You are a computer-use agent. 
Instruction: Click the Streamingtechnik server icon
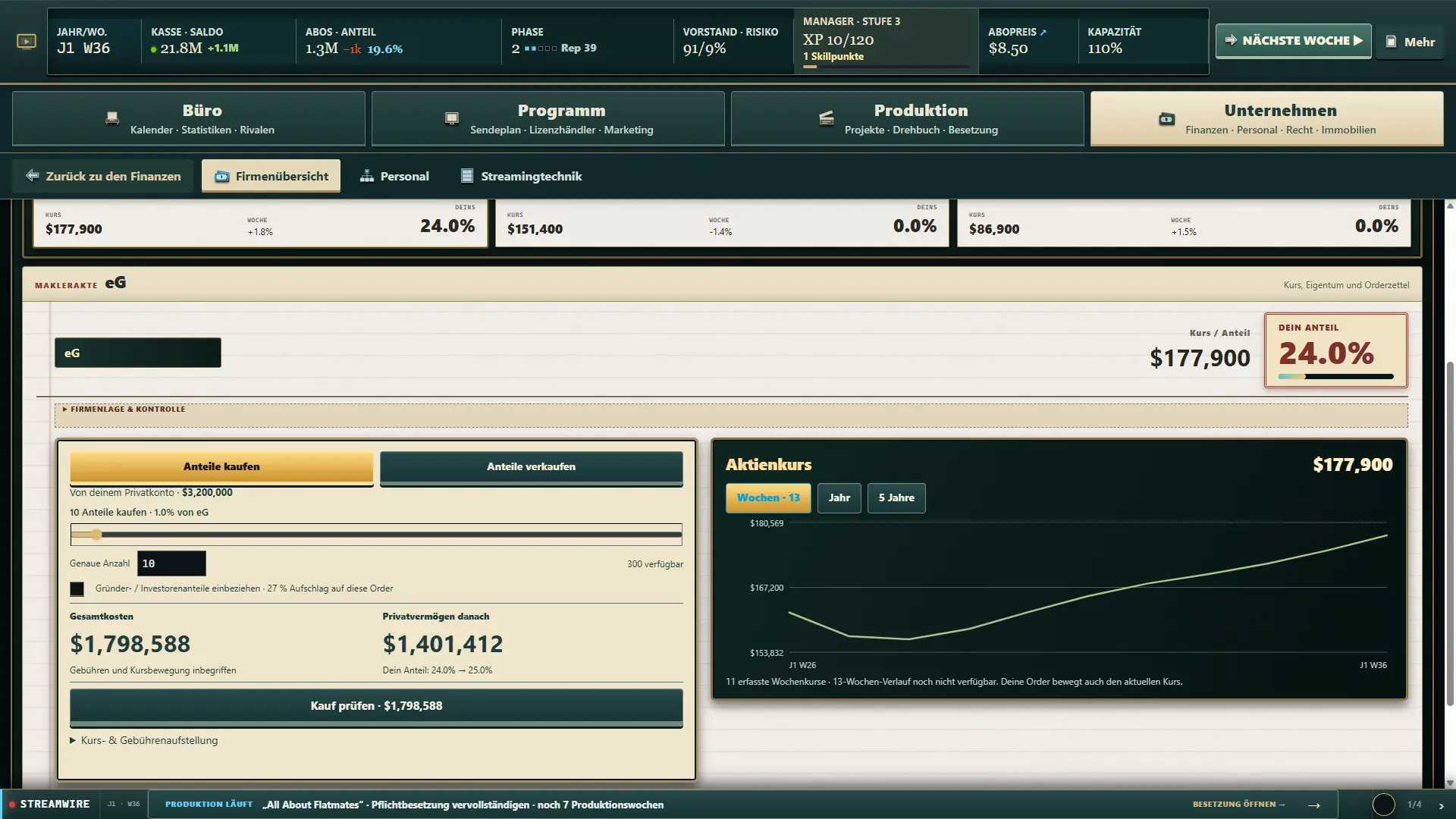pyautogui.click(x=467, y=176)
